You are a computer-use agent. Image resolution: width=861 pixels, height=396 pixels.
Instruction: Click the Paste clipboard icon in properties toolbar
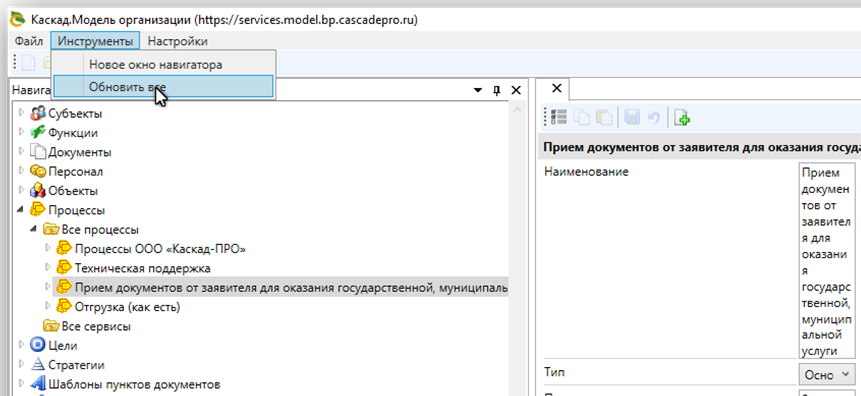click(604, 117)
